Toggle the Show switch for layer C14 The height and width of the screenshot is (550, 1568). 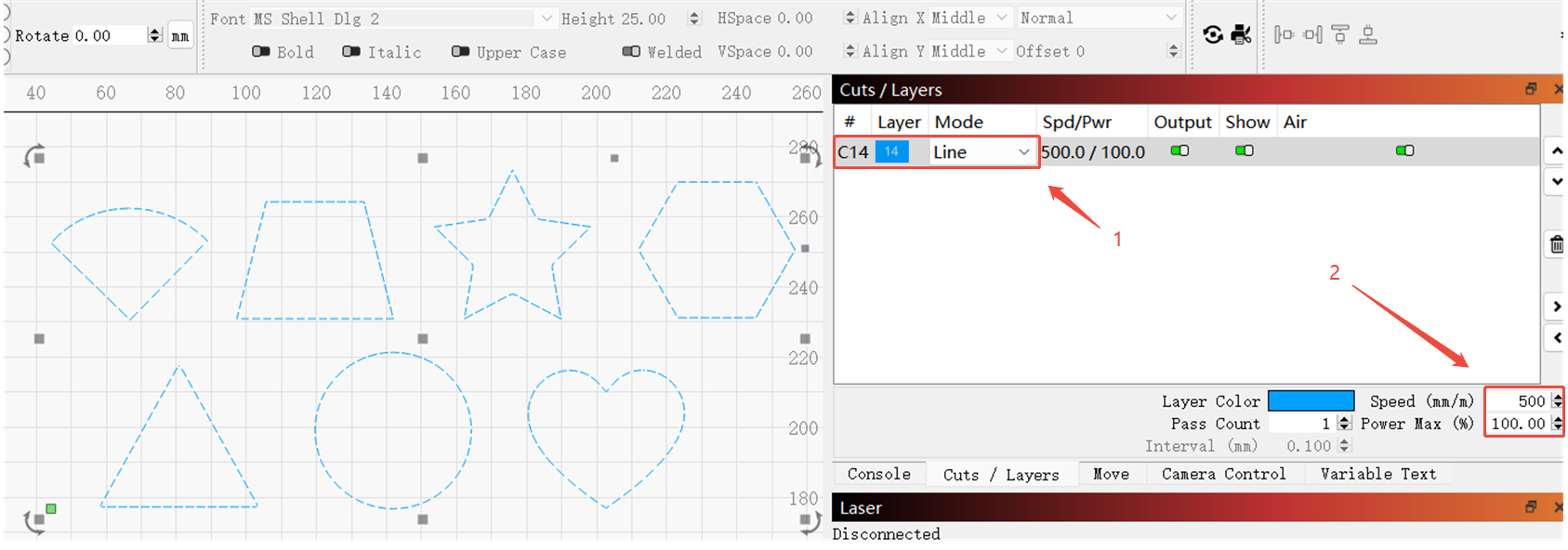(x=1245, y=151)
